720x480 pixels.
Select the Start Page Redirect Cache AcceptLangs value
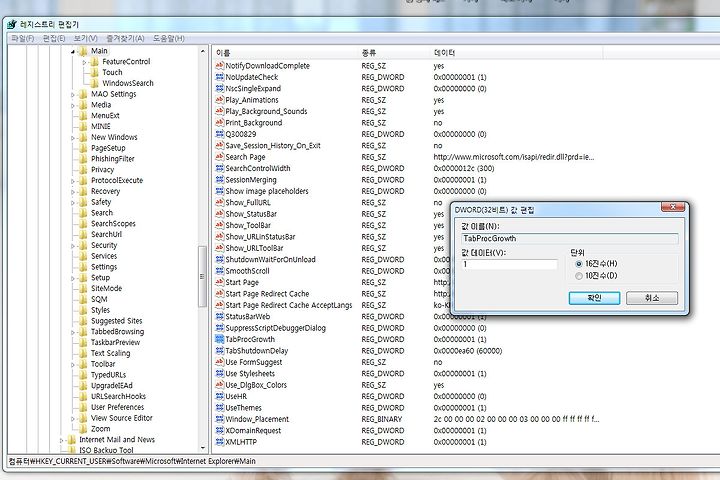289,305
